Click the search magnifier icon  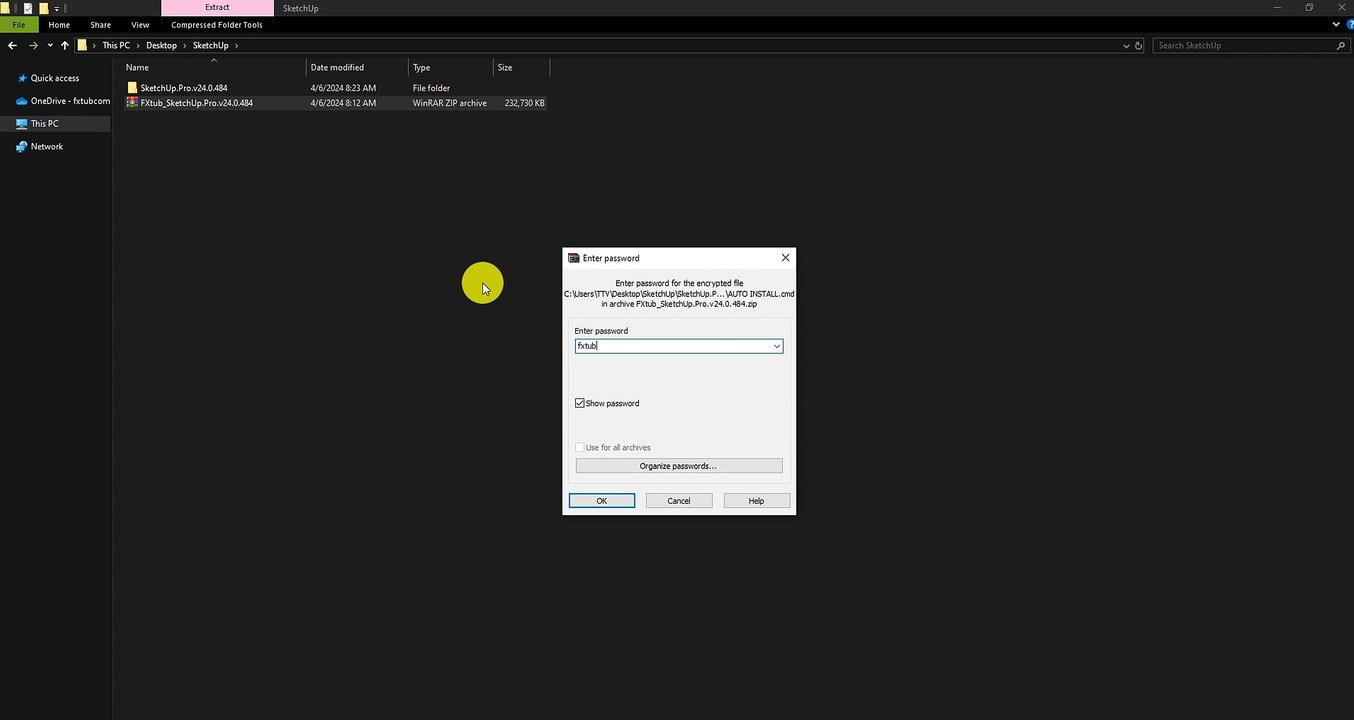(x=1341, y=45)
